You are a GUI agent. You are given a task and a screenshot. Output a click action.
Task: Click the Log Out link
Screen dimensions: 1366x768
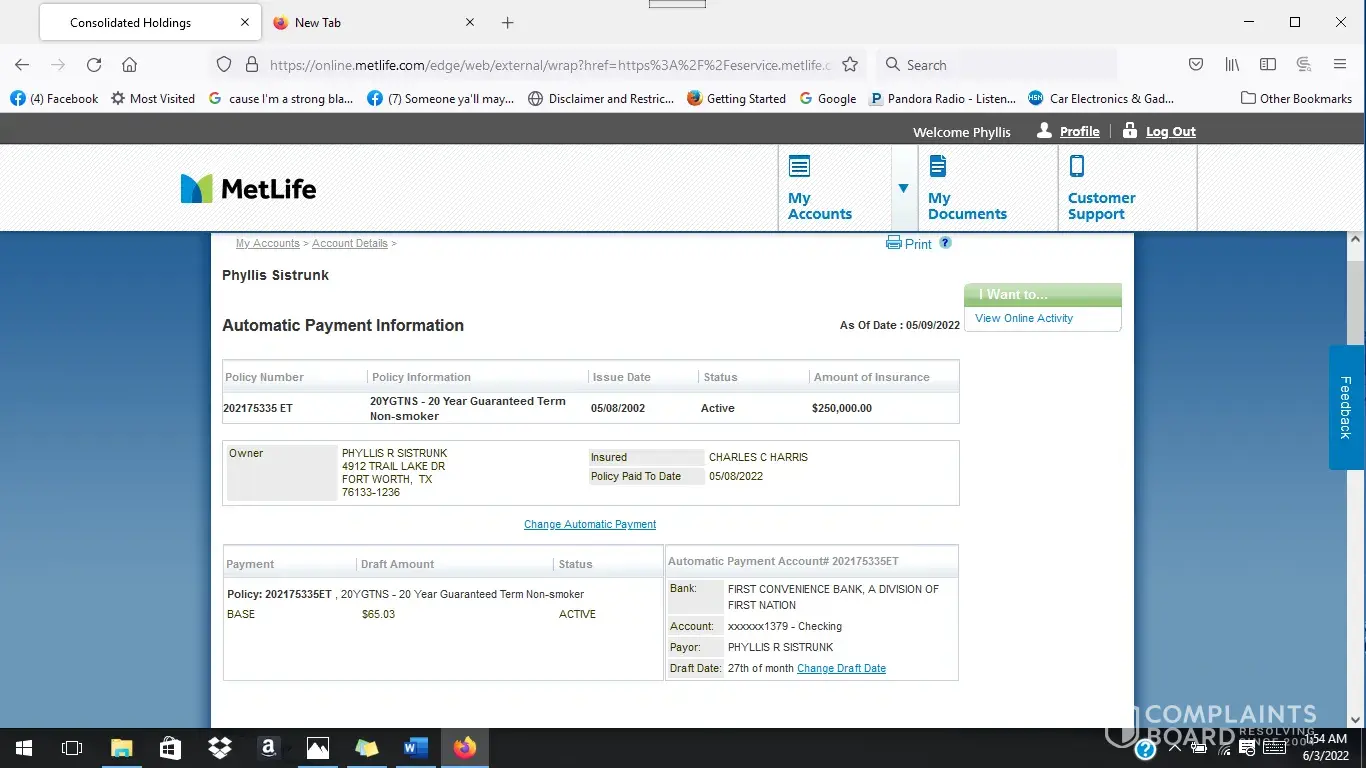point(1170,132)
